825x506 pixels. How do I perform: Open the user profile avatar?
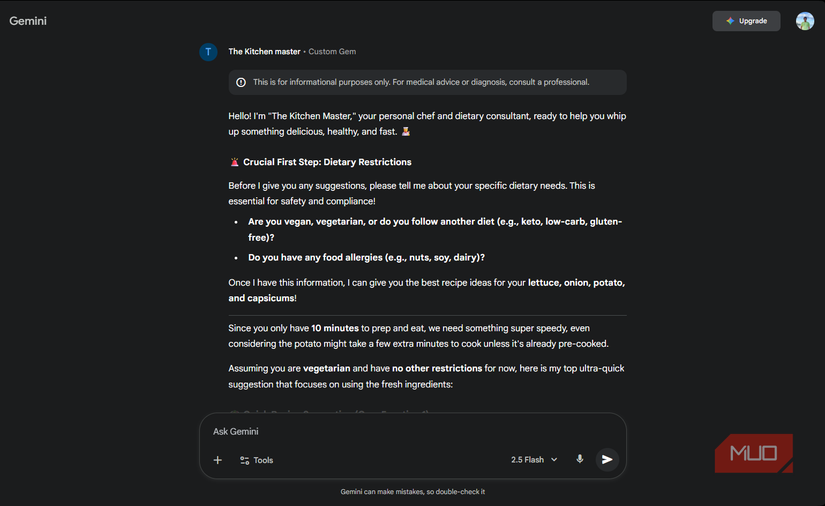click(x=805, y=21)
